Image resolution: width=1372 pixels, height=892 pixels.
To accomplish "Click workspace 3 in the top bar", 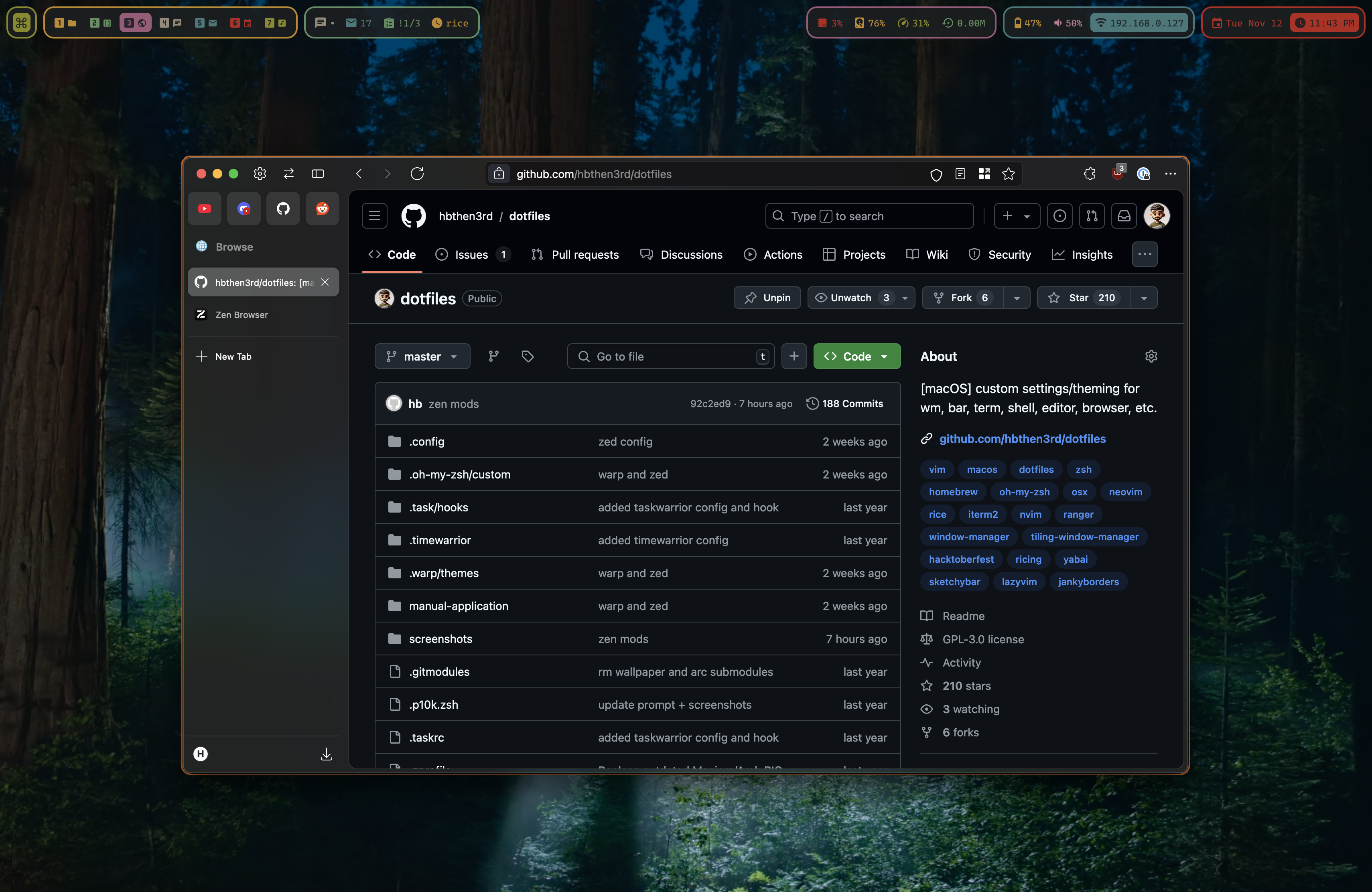I will point(136,23).
